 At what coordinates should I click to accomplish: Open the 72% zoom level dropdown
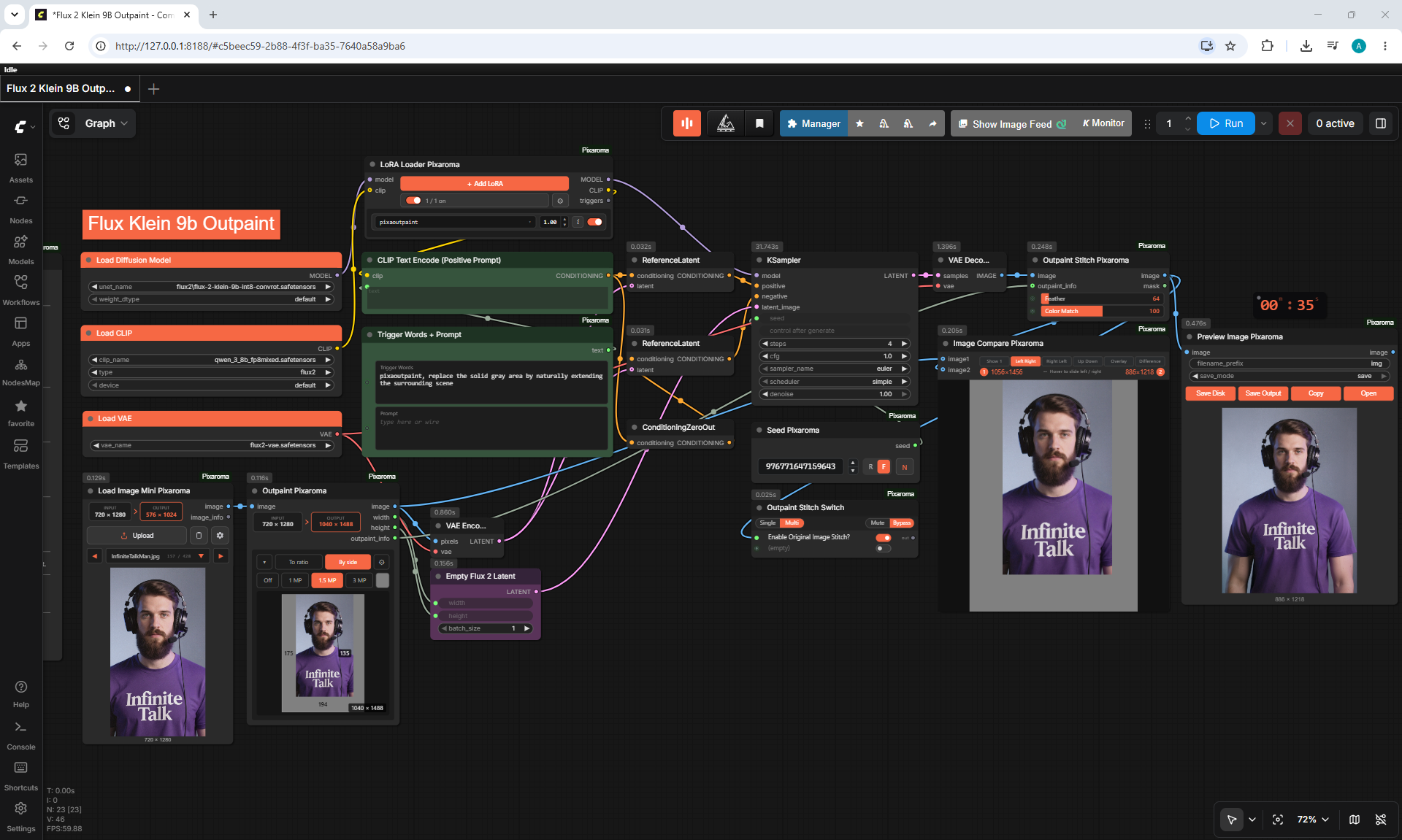(1313, 820)
